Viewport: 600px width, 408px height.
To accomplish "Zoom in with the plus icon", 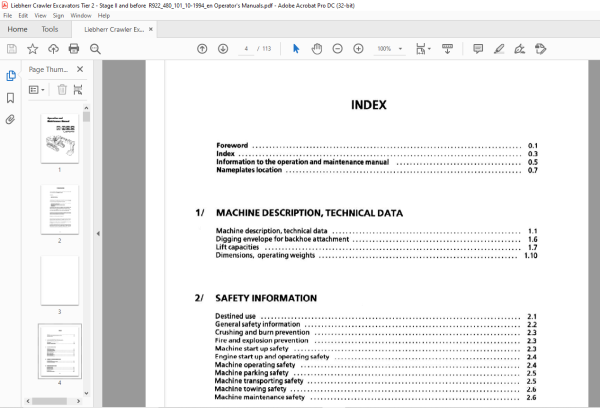I will (x=358, y=49).
